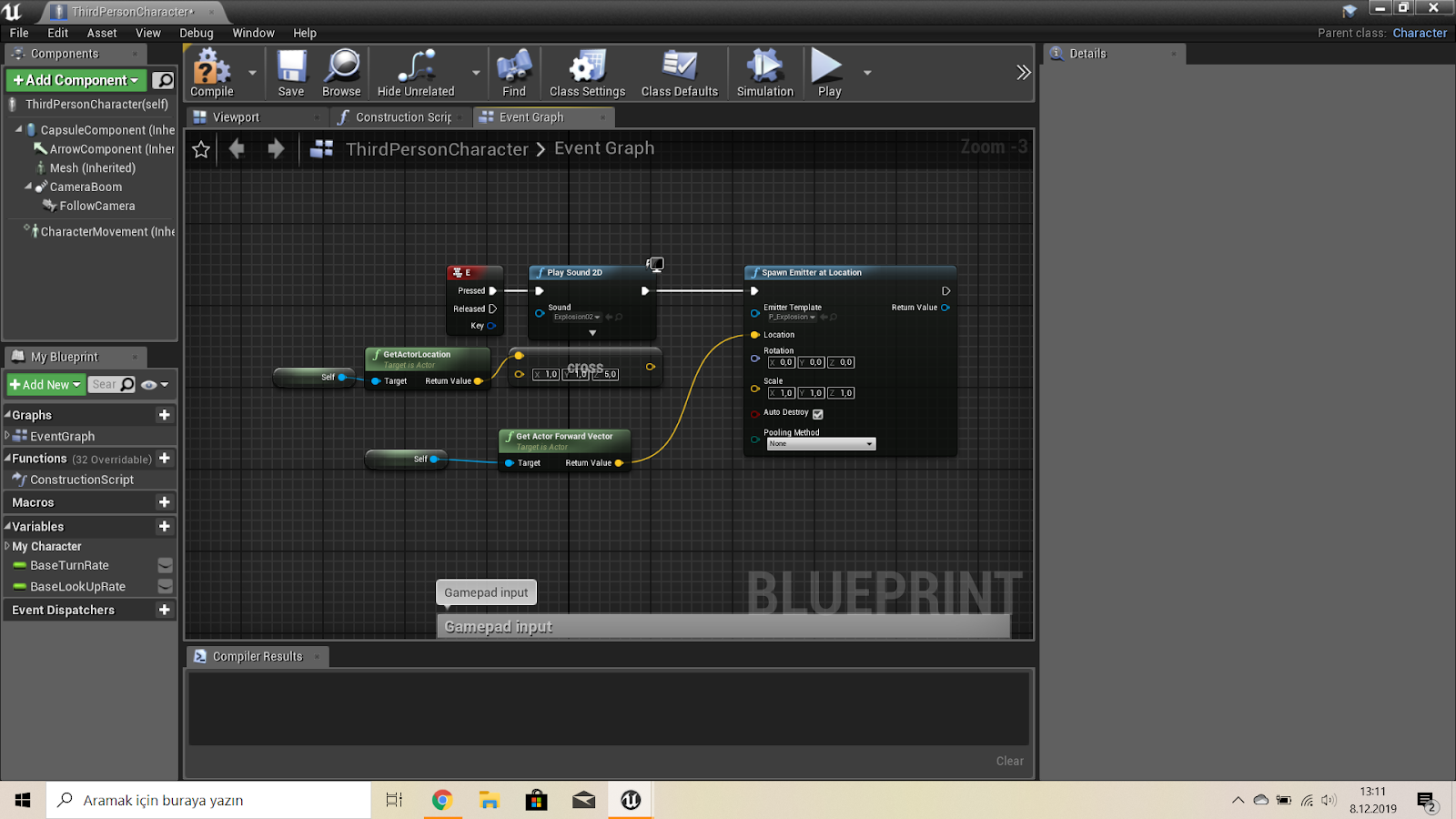Open Compile options dropdown arrow
The width and height of the screenshot is (1456, 819).
coord(252,73)
